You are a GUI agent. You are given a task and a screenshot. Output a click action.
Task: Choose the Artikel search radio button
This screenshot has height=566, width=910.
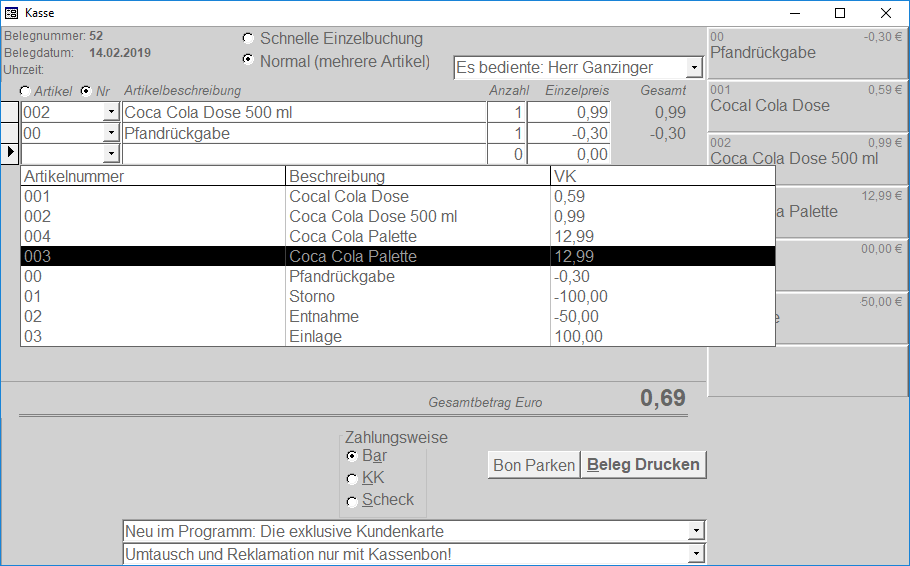point(25,91)
